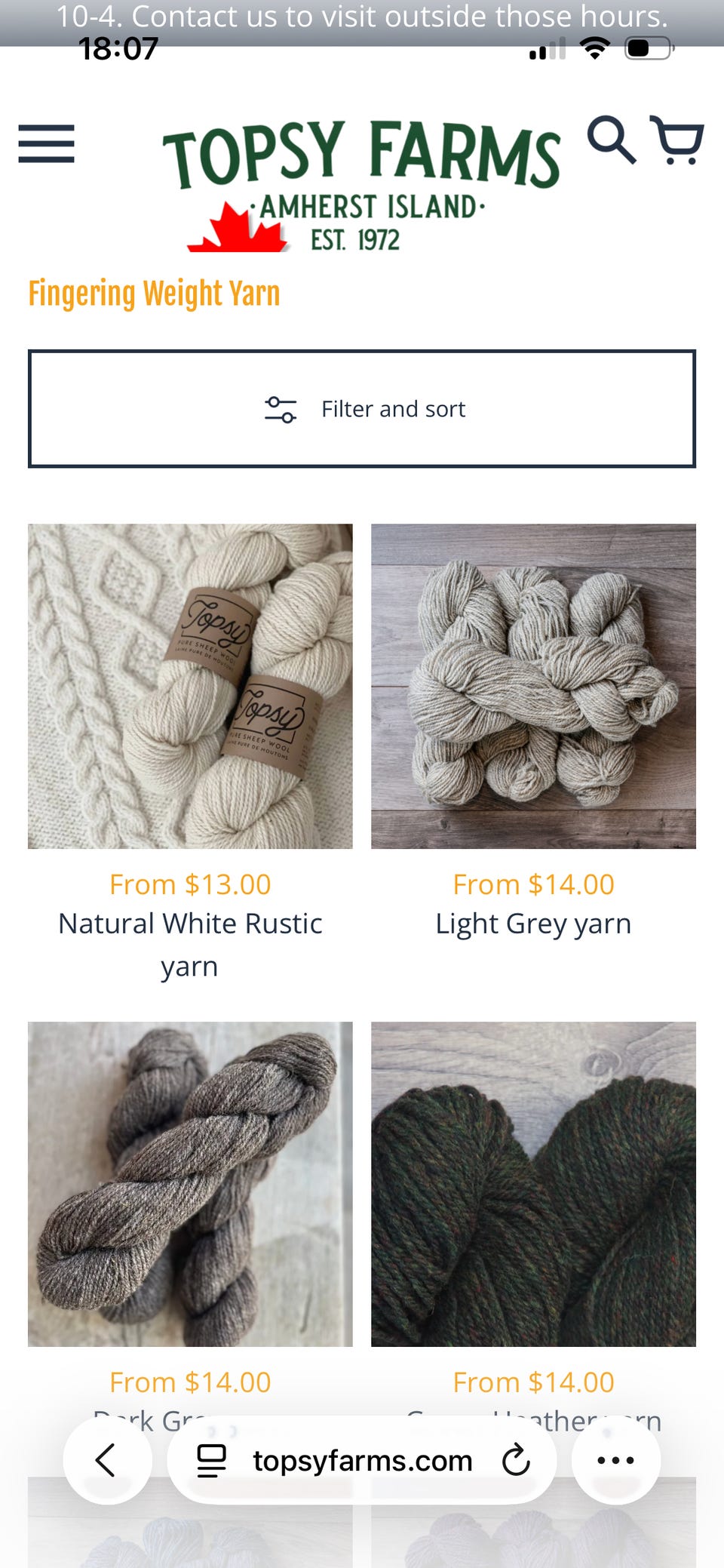
Task: Go back with the browser back arrow
Action: pos(106,1460)
